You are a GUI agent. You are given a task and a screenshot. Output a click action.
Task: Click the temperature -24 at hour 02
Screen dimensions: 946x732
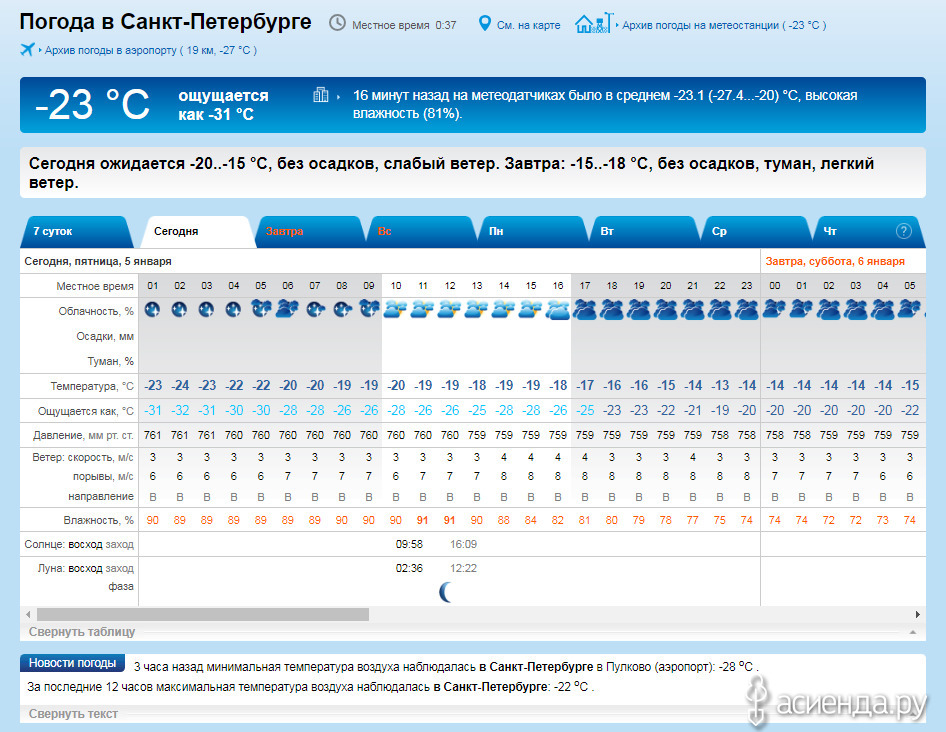[180, 385]
